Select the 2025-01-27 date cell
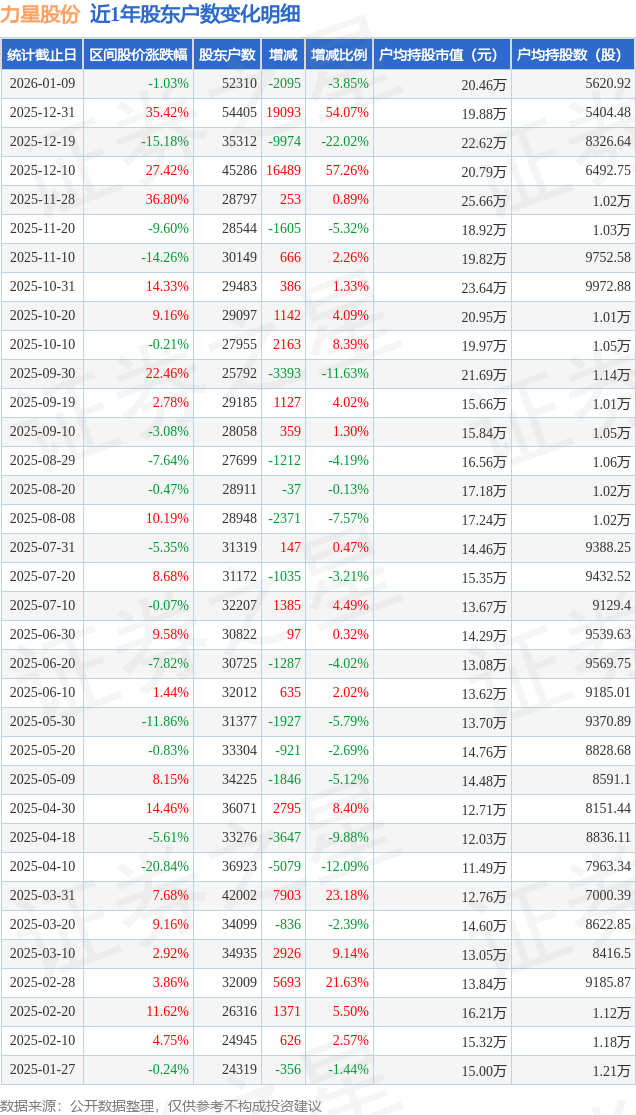636x1115 pixels. (x=42, y=1070)
